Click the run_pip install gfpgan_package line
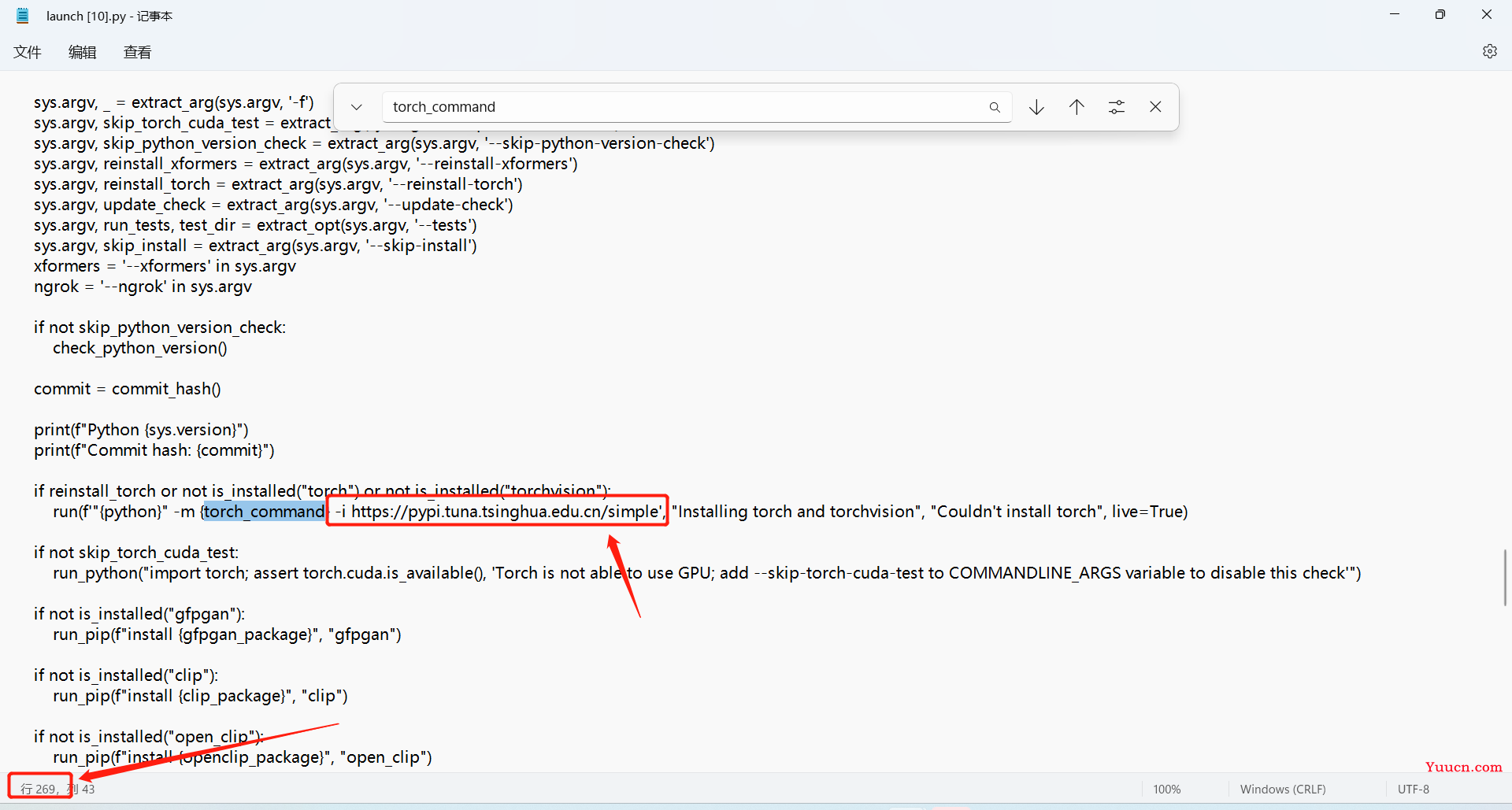1512x810 pixels. [227, 634]
